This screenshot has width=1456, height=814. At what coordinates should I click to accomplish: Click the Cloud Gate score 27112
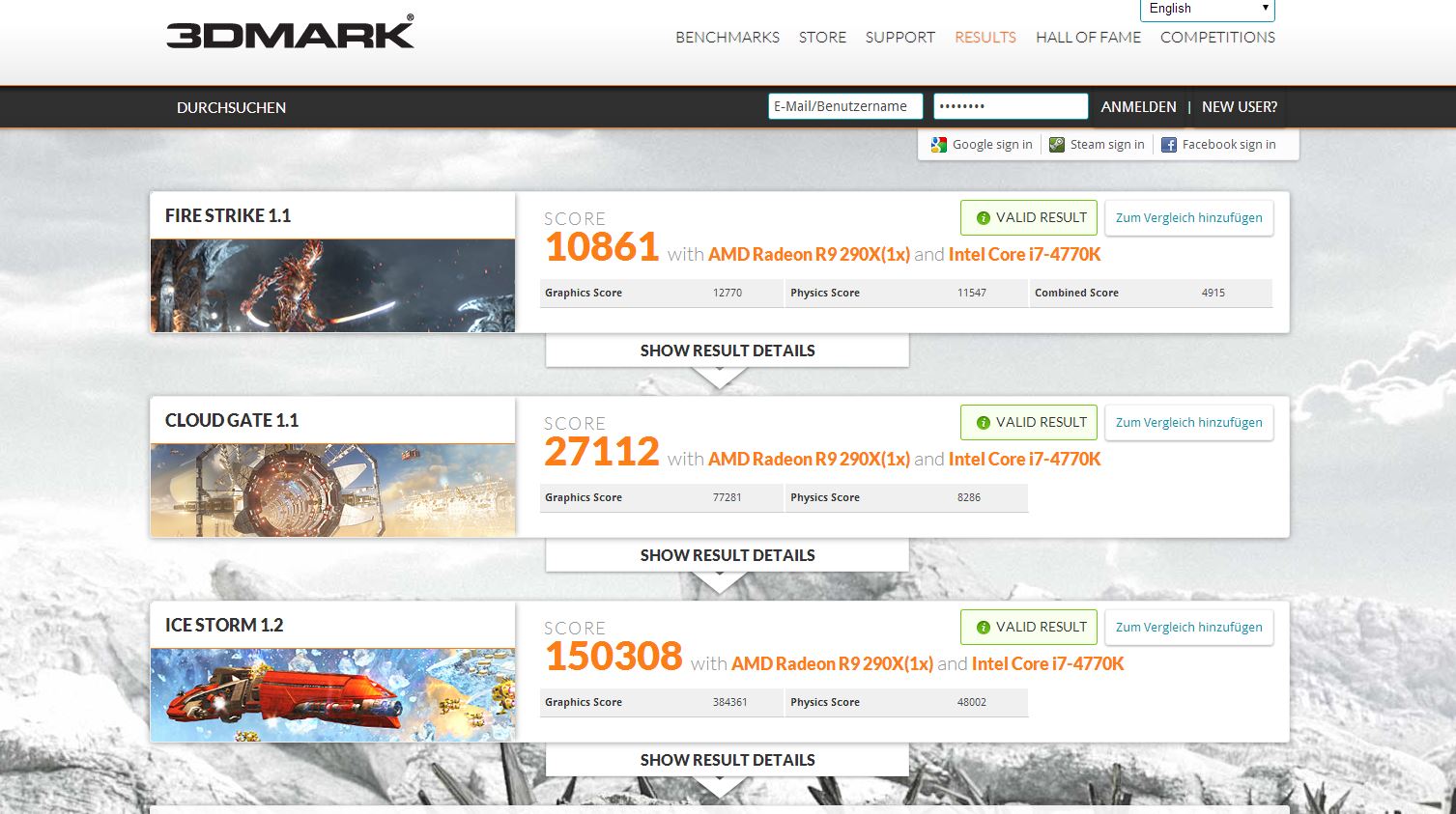602,453
